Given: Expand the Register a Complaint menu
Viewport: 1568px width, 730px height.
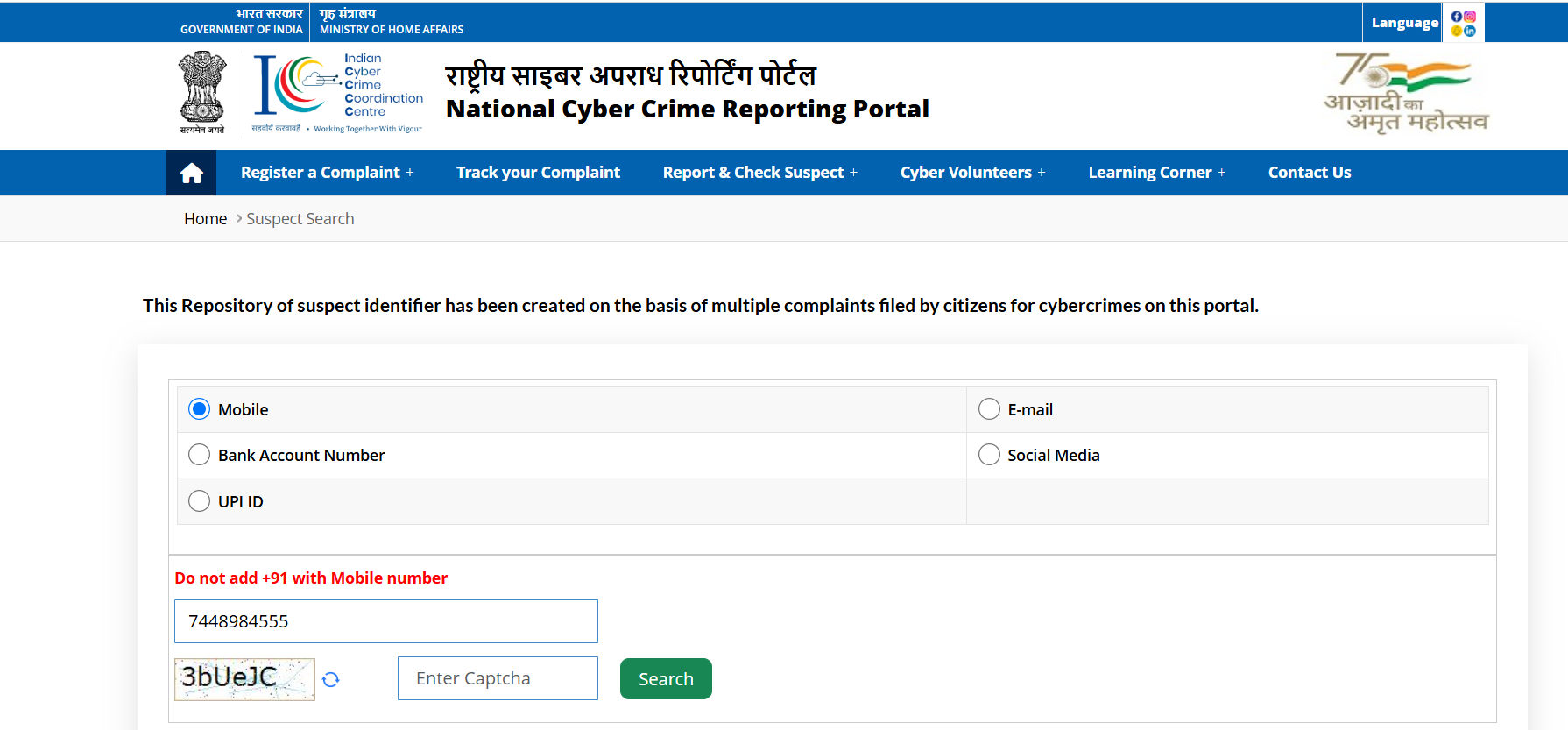Looking at the screenshot, I should [327, 173].
